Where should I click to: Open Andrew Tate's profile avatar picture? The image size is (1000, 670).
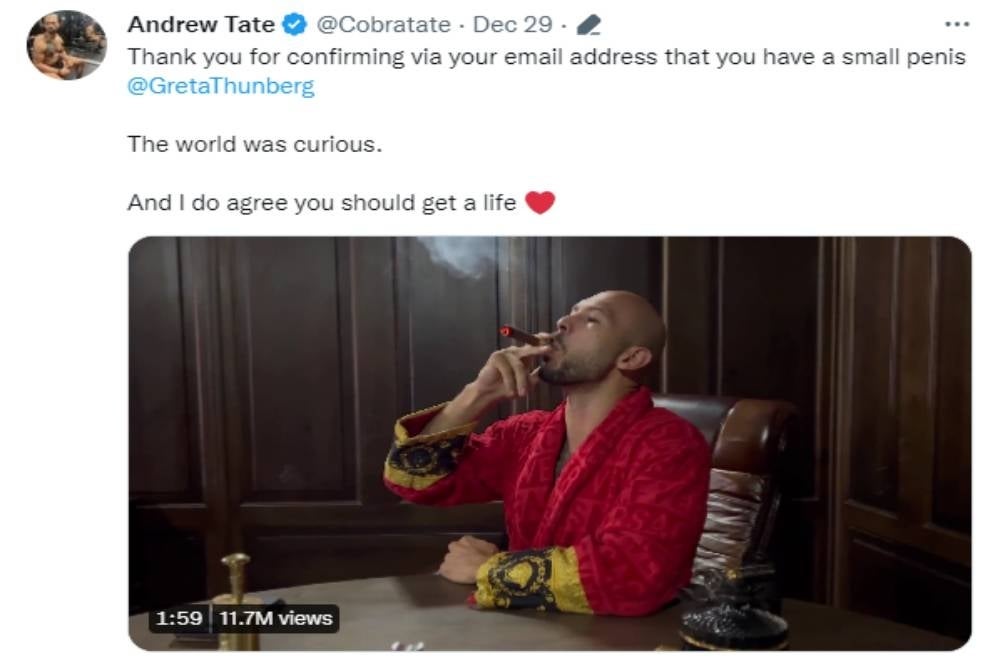[x=66, y=45]
